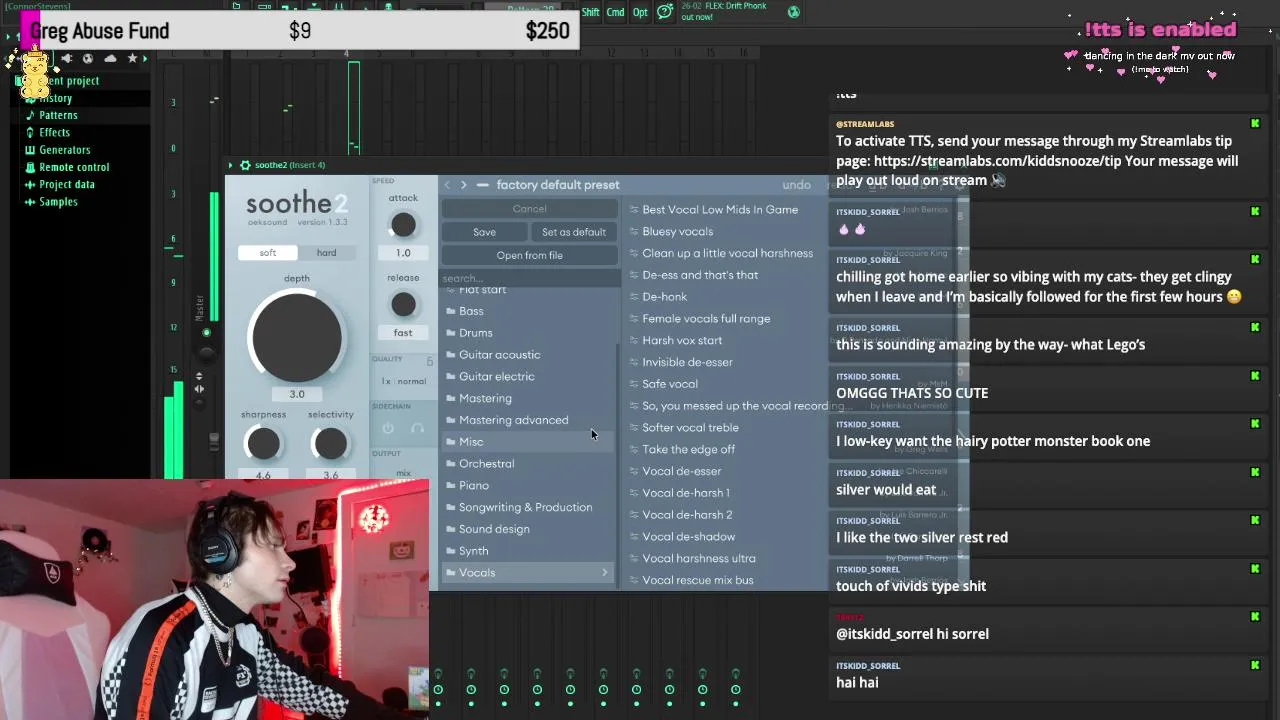The height and width of the screenshot is (720, 1280).
Task: Click the cloud icon in browser toolbar
Action: [x=110, y=59]
